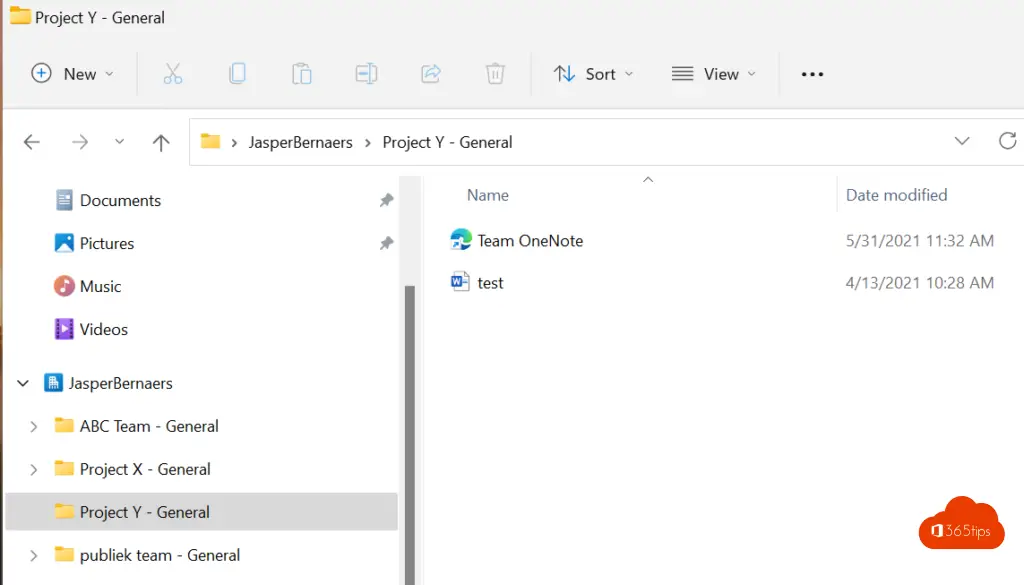Select Project X - General in sidebar
The width and height of the screenshot is (1024, 585).
click(145, 469)
